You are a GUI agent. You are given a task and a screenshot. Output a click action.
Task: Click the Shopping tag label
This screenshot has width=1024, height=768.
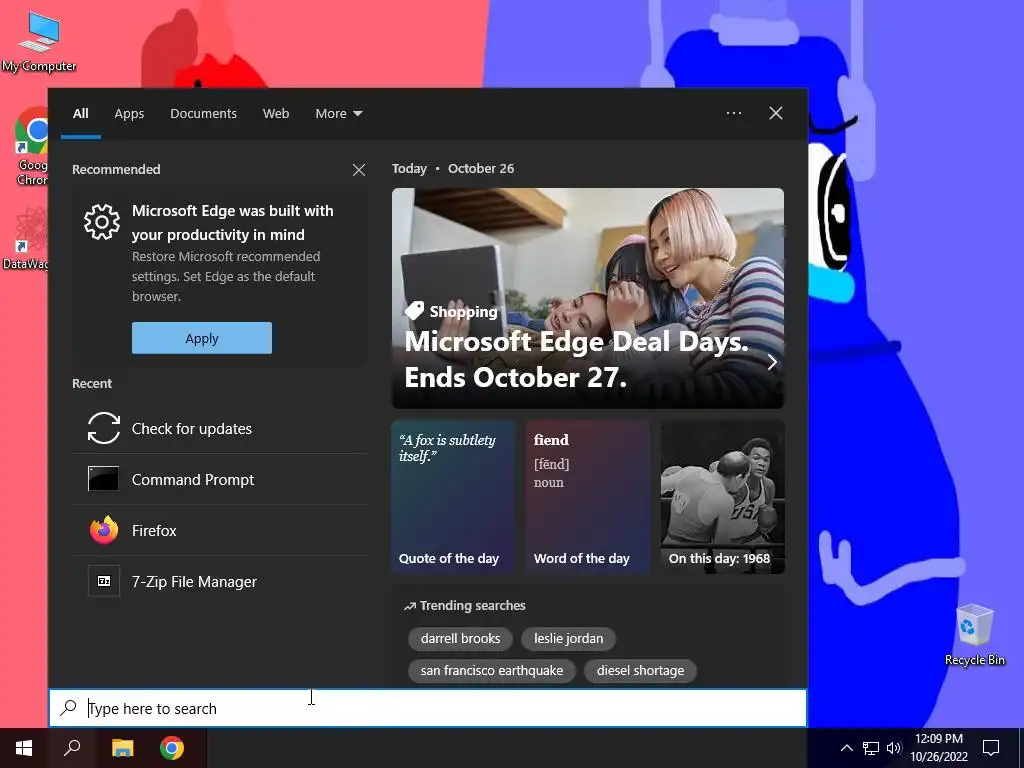tap(451, 312)
